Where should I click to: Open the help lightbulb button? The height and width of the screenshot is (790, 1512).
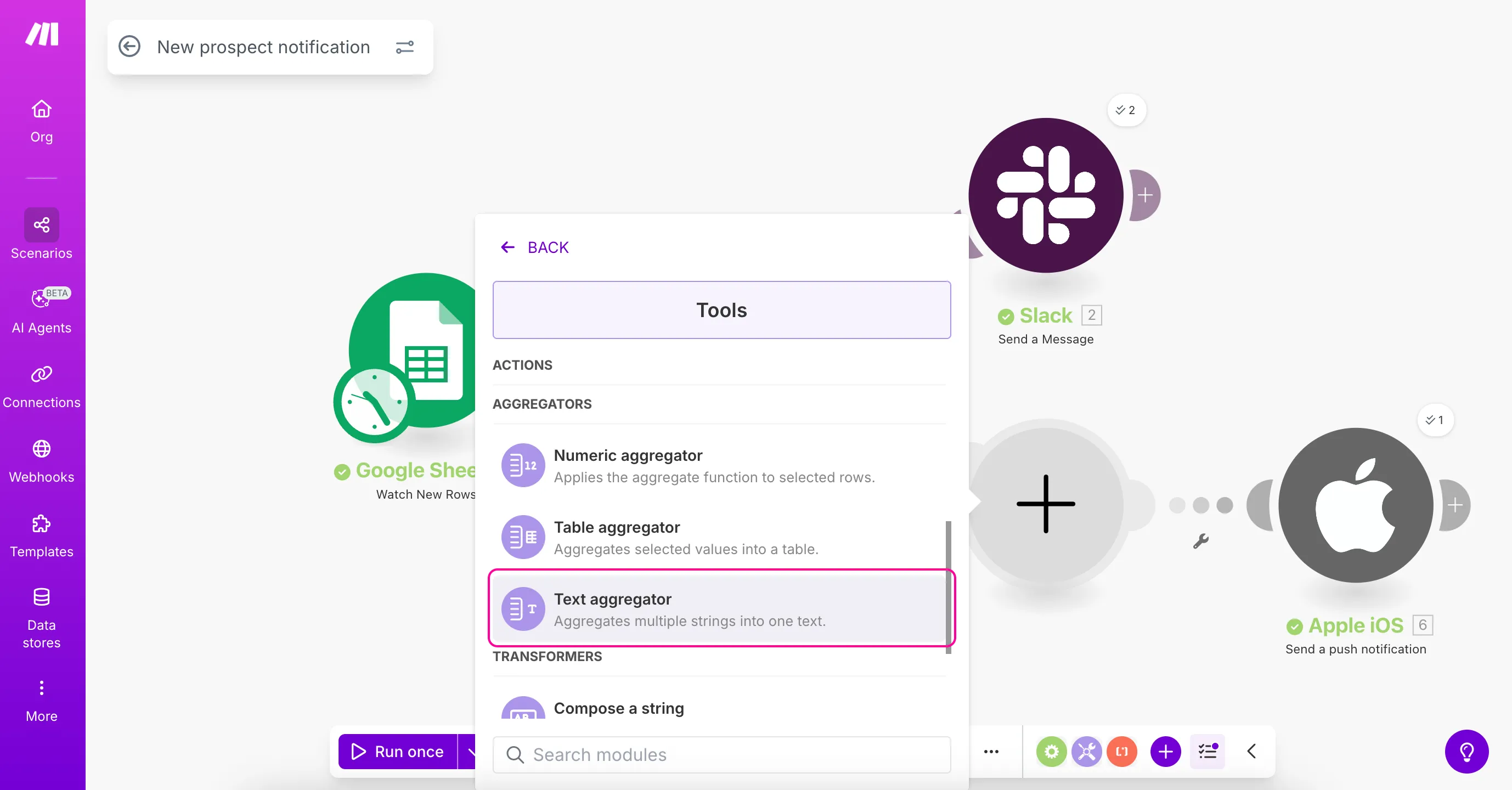coord(1467,752)
